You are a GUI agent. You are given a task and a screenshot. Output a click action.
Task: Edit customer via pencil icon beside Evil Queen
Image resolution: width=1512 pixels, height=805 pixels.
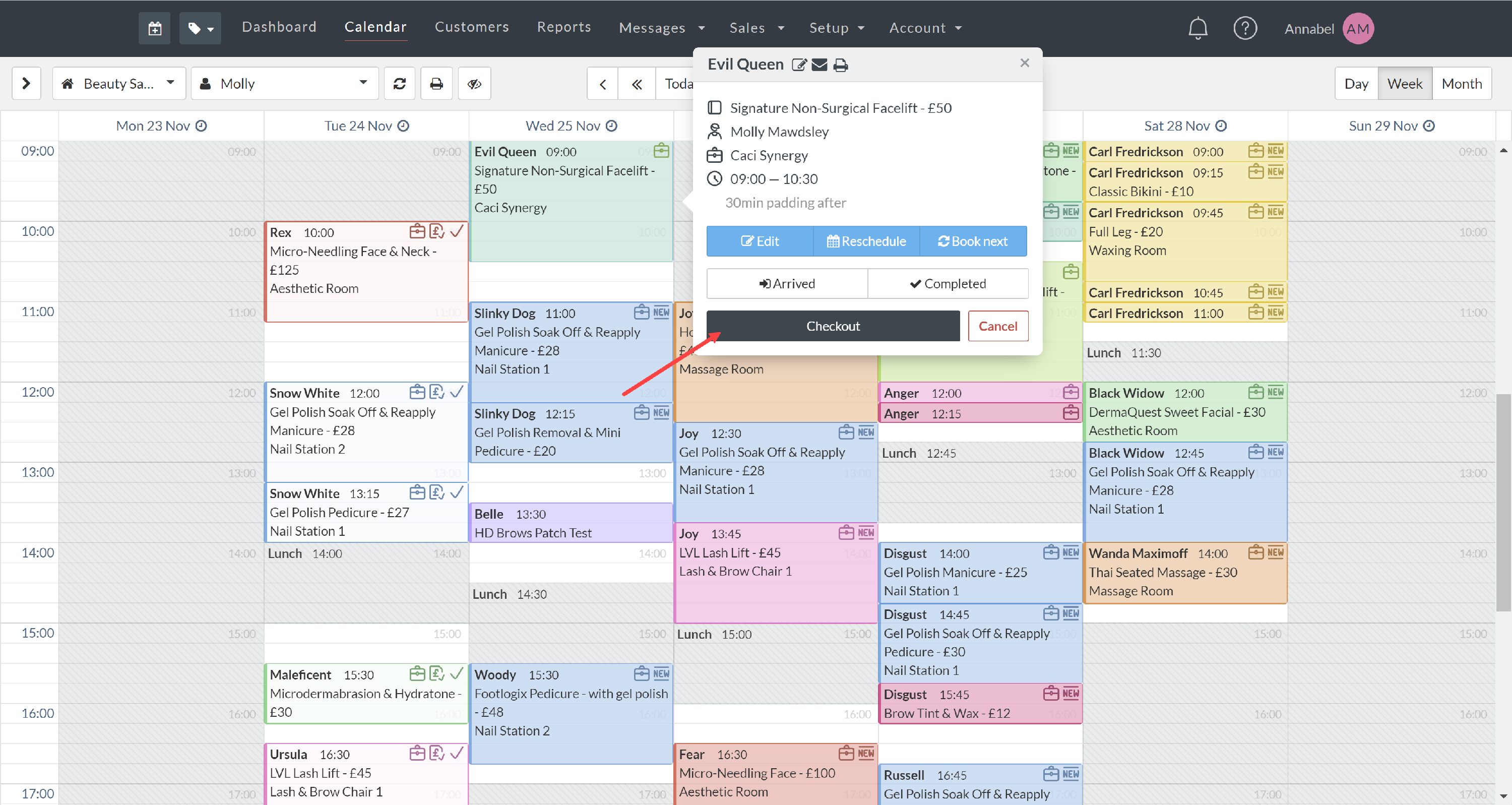[799, 65]
